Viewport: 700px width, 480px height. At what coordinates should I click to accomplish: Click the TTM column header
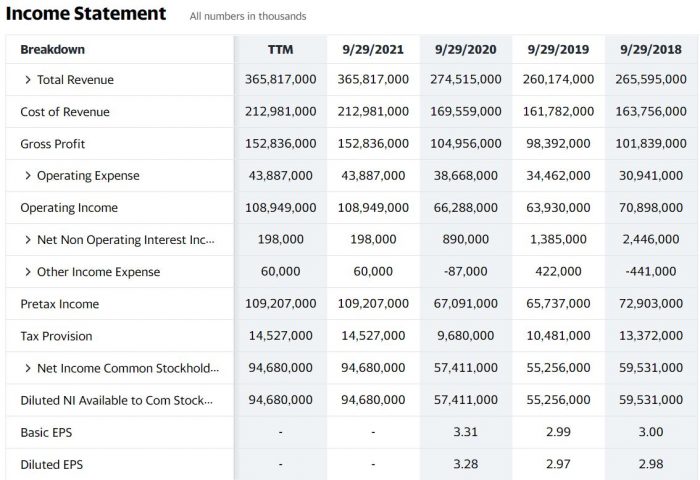point(280,49)
